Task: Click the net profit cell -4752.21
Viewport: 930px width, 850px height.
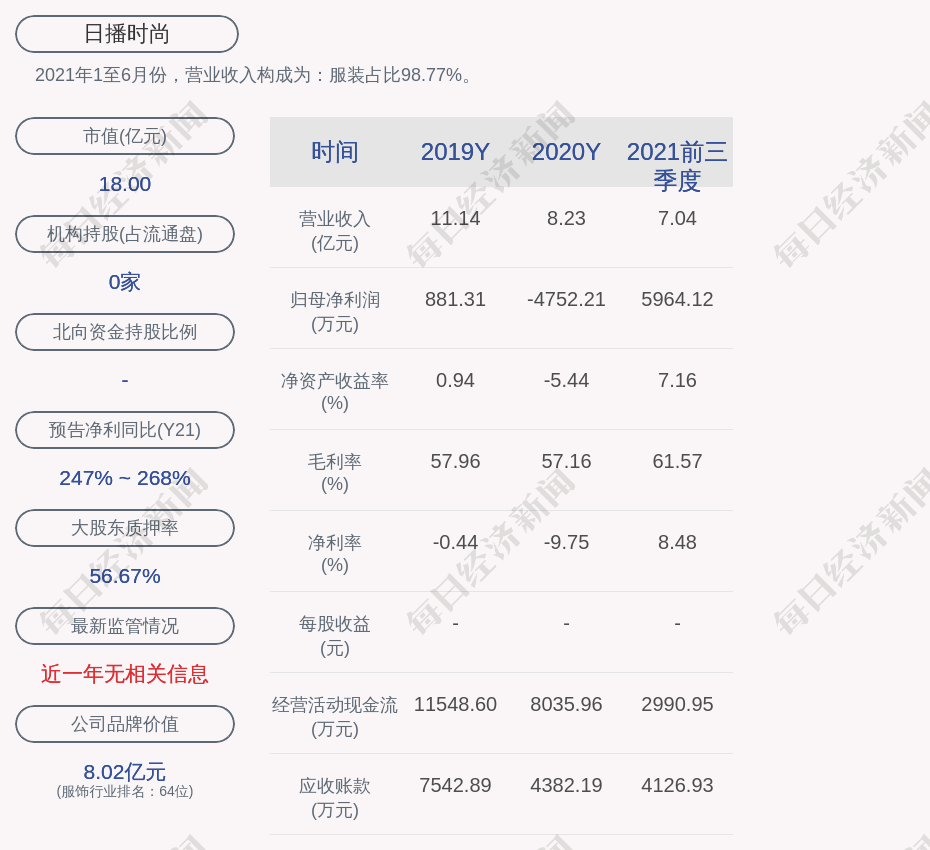Action: click(x=566, y=299)
